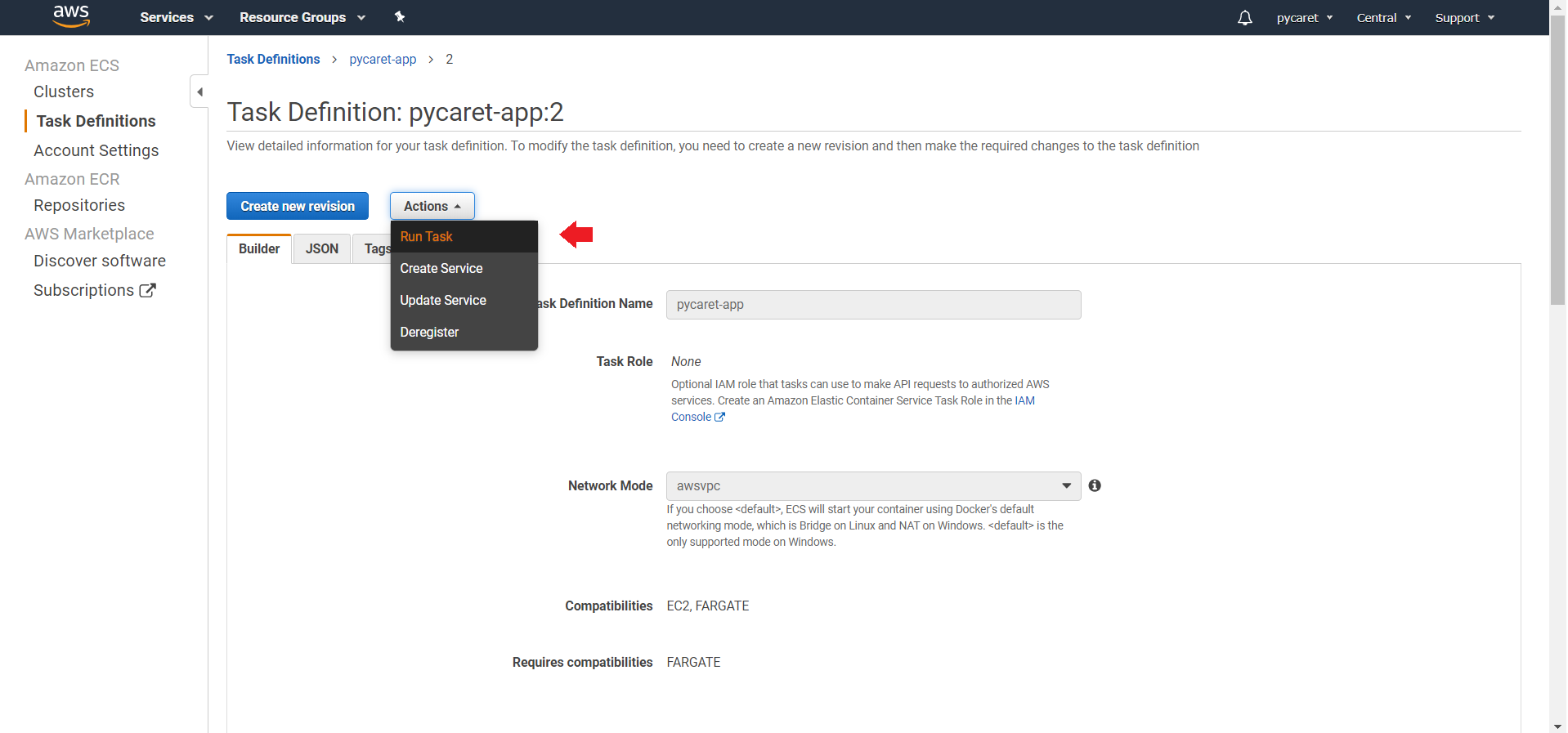The height and width of the screenshot is (733, 1568).
Task: Open Clusters in the sidebar
Action: 64,92
